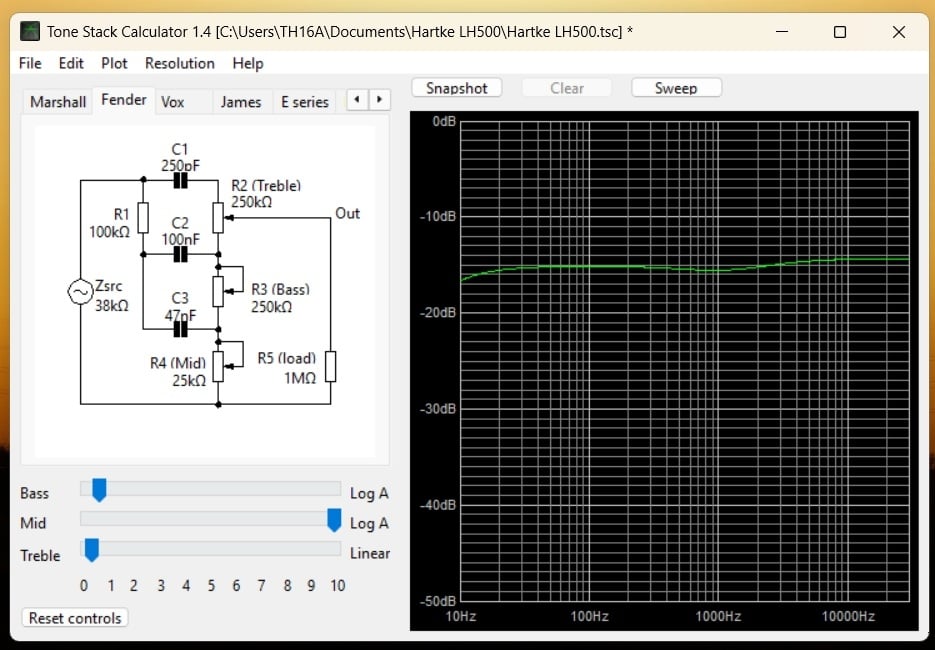
Task: Click the C3 47nF capacitor value
Action: [180, 314]
